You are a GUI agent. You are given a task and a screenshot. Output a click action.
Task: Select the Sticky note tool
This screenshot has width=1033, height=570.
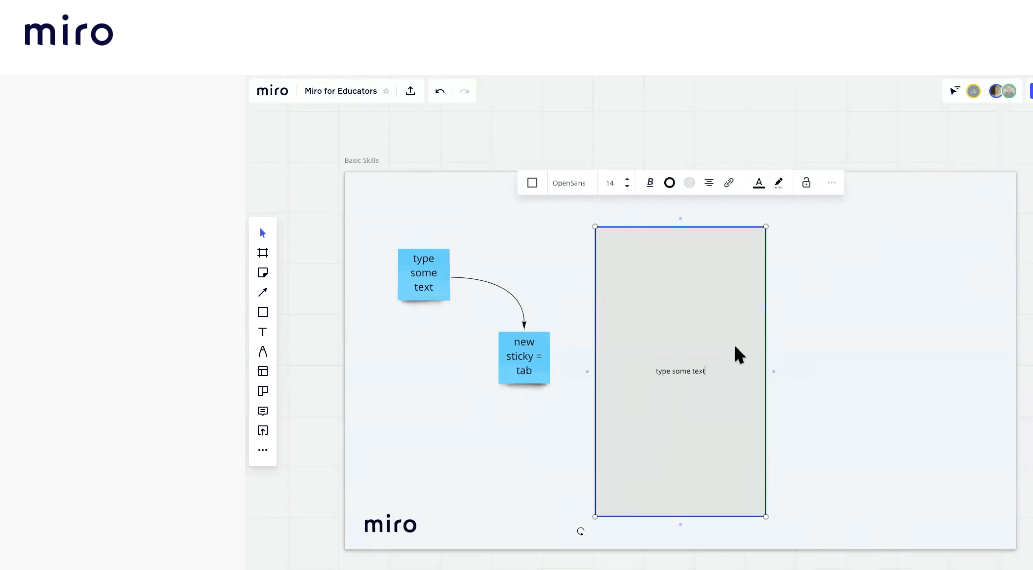click(263, 273)
